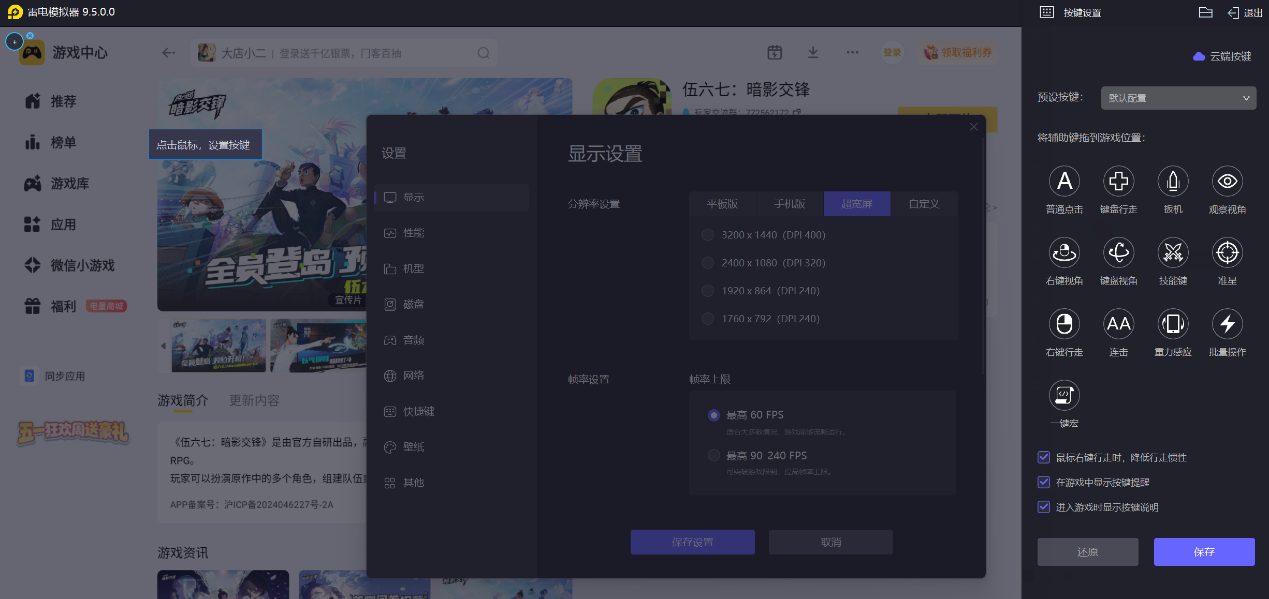Viewport: 1269px width, 599px height.
Task: Switch to 更新内容 tab on game page
Action: (254, 400)
